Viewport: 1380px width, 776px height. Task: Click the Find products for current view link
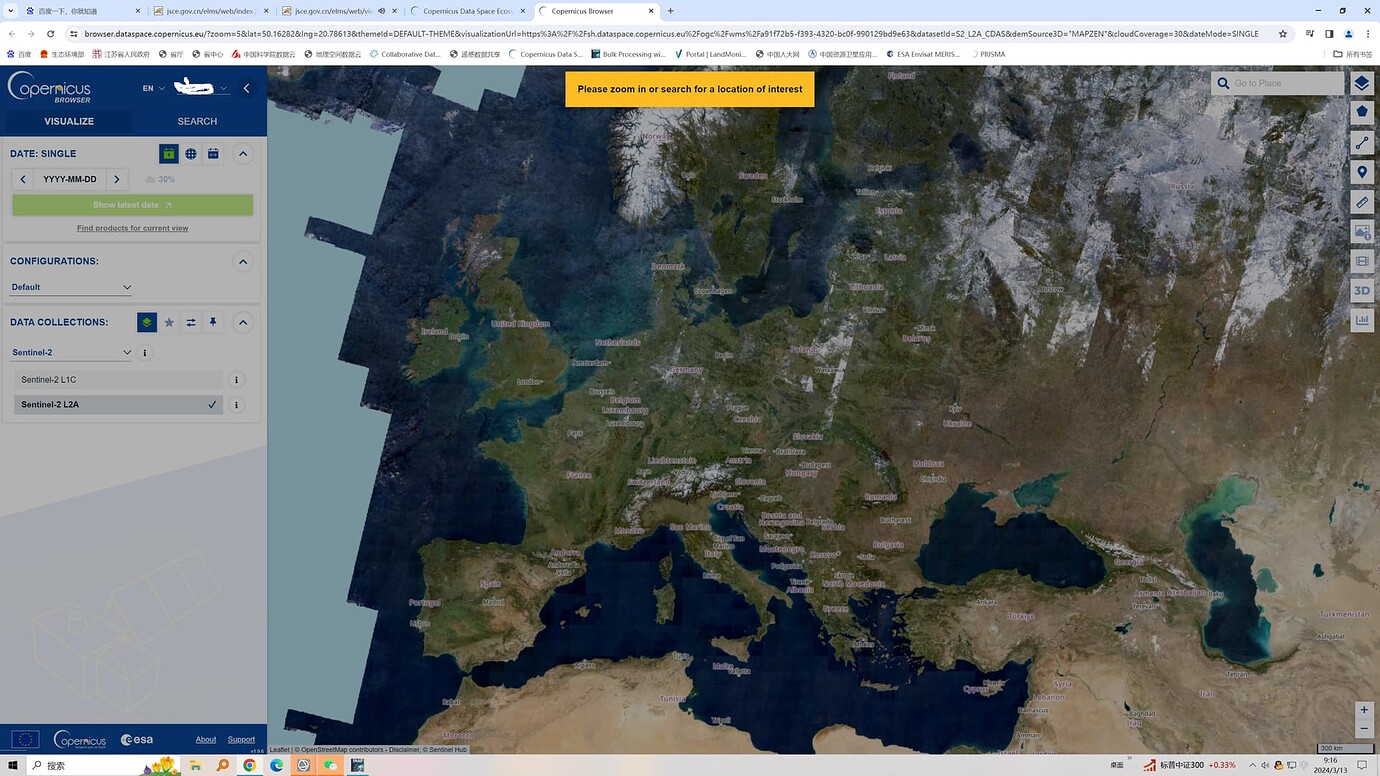tap(132, 228)
